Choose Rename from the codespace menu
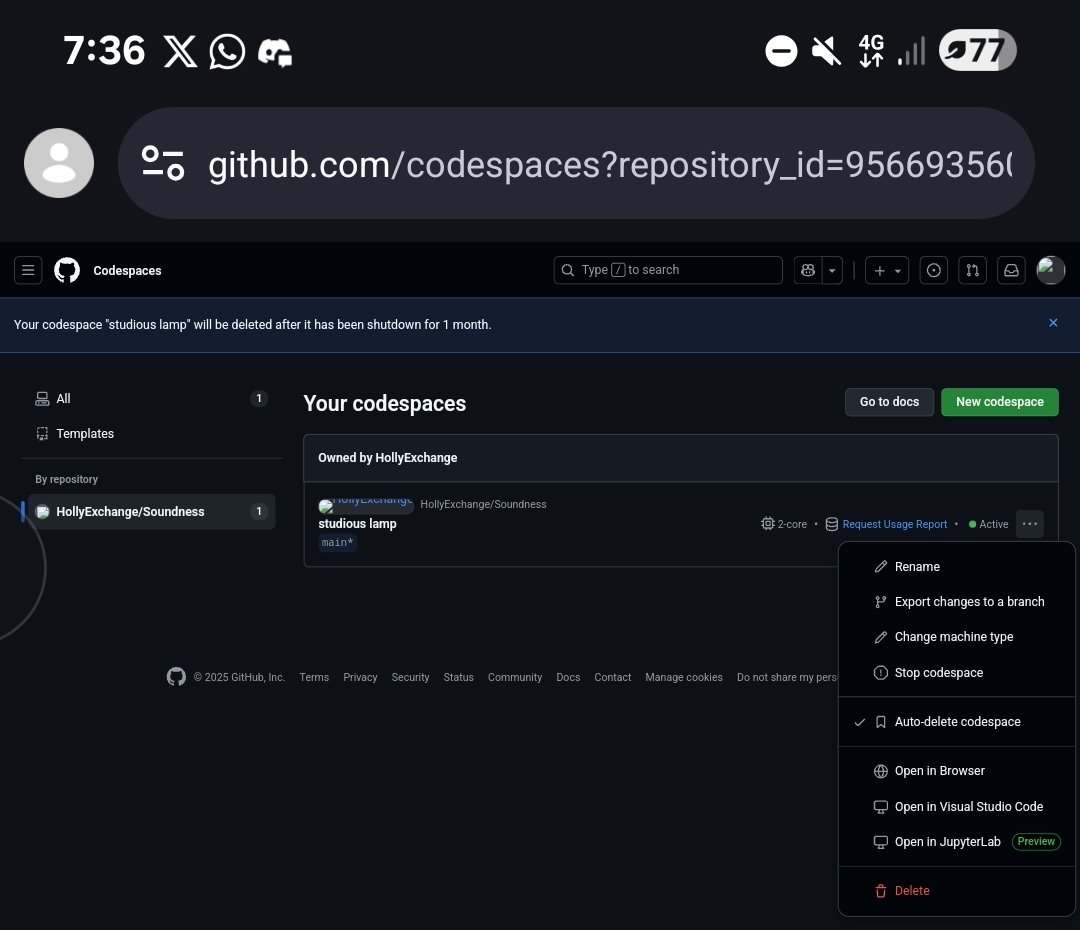Screen dimensions: 1080x930 [957, 566]
